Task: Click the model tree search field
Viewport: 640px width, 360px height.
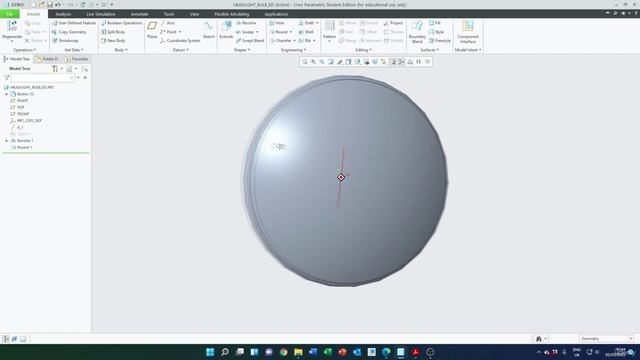Action: point(42,78)
